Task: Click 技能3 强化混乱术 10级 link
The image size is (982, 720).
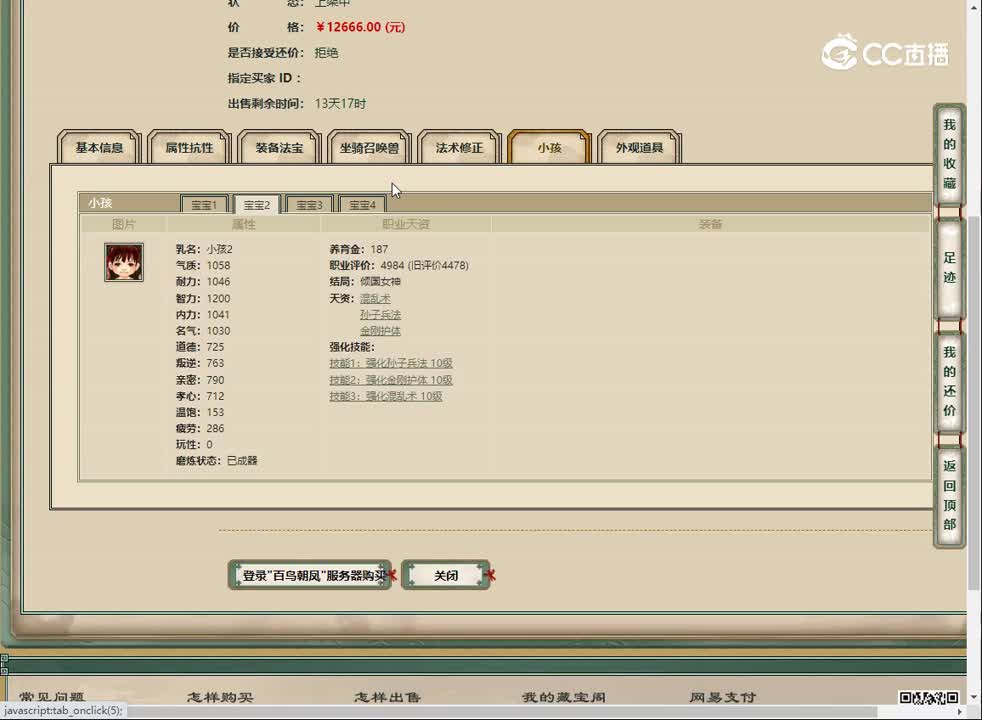Action: pos(386,396)
